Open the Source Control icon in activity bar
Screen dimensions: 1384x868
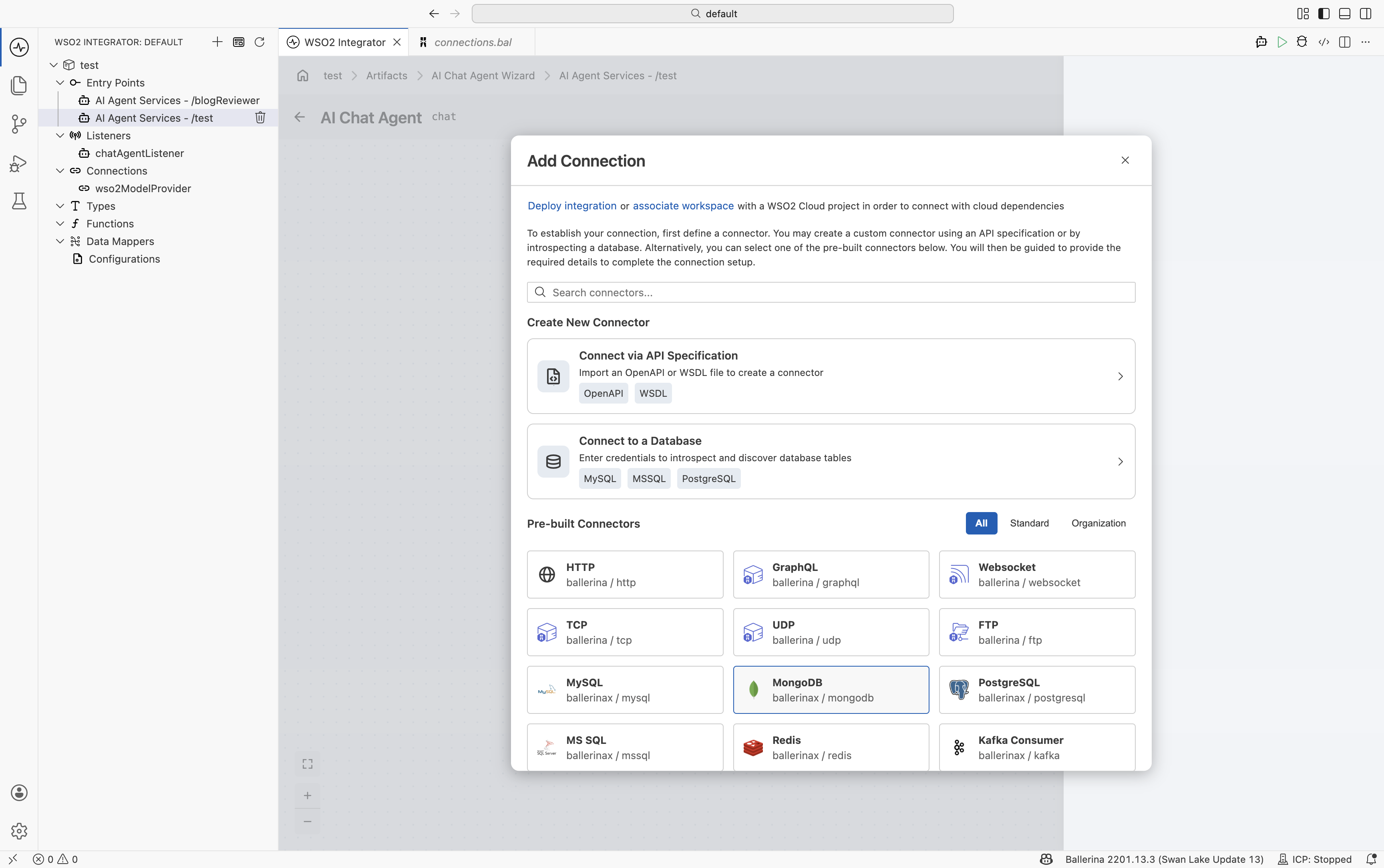(x=19, y=124)
